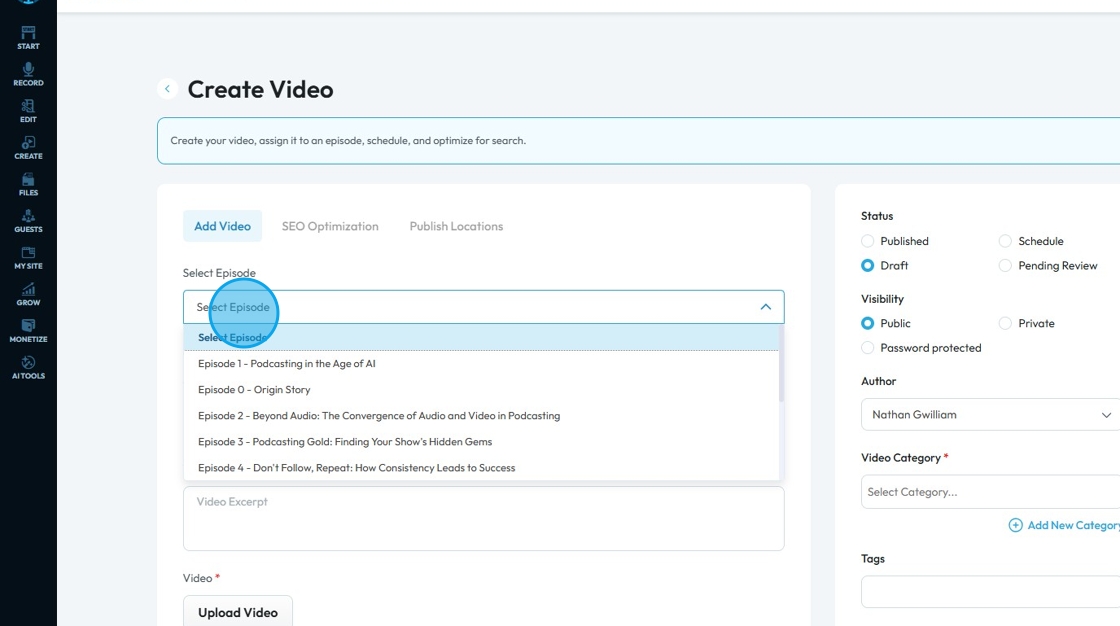Image resolution: width=1120 pixels, height=626 pixels.
Task: Open AI Tools in the sidebar
Action: coord(28,367)
